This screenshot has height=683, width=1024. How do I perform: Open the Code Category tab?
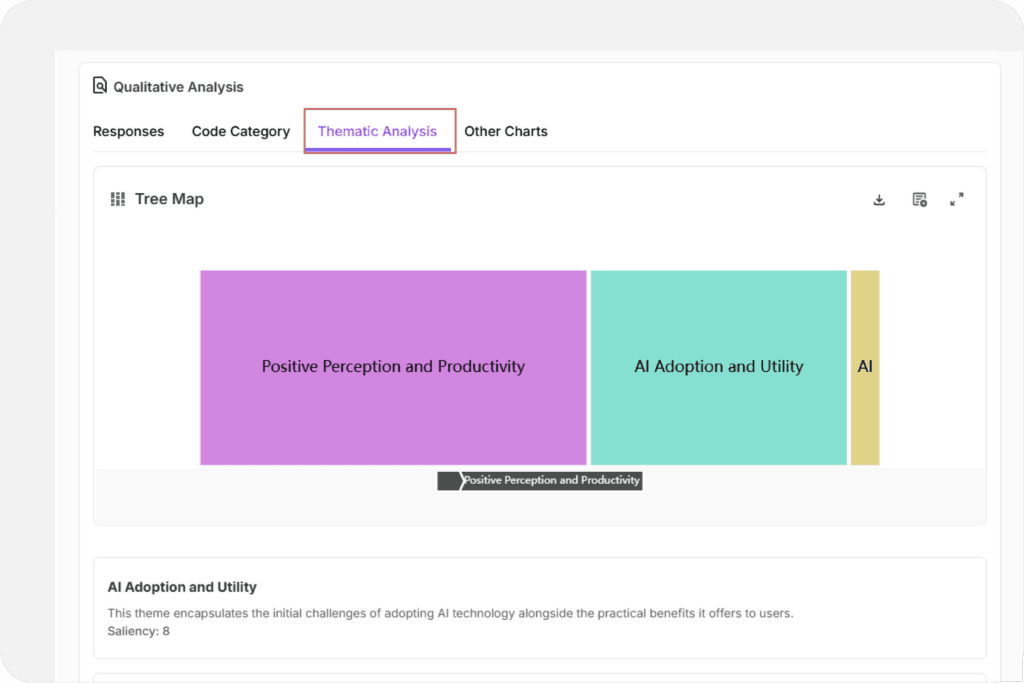[x=241, y=131]
